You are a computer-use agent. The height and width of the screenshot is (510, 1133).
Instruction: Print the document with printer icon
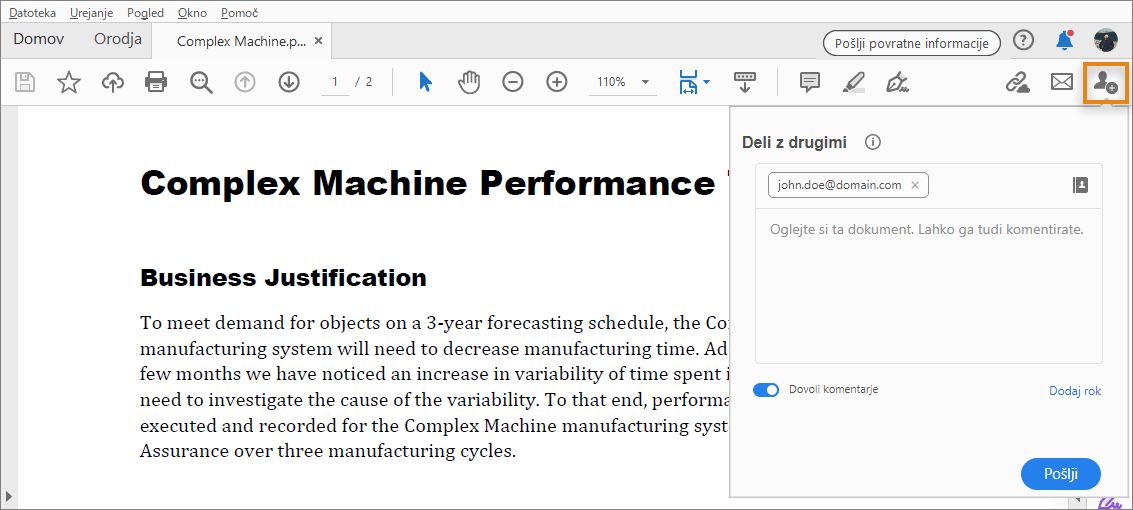[156, 82]
